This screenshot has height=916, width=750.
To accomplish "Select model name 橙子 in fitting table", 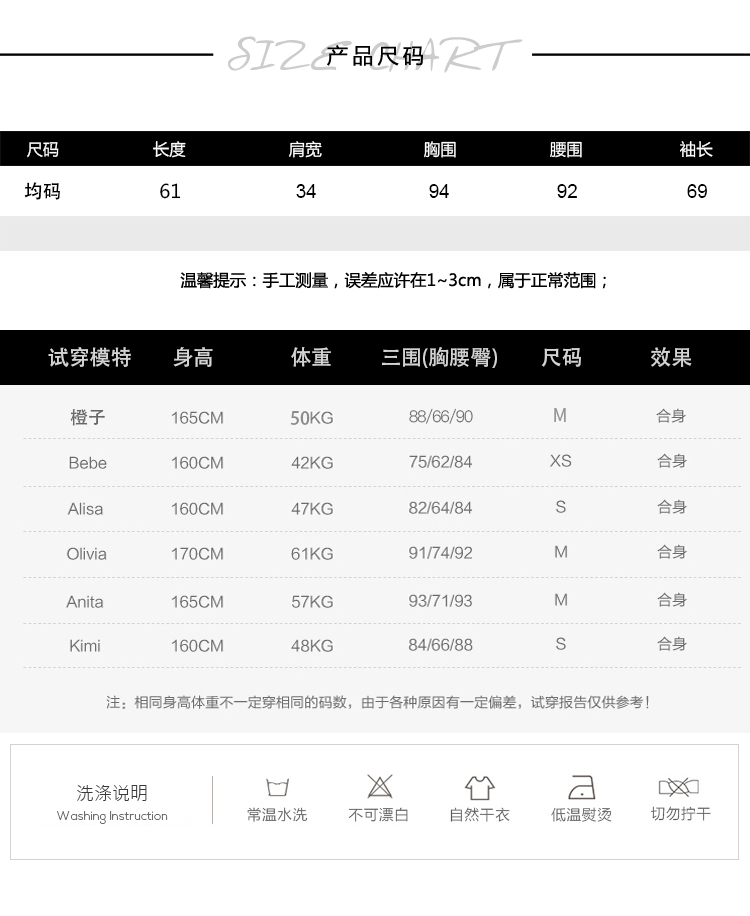I will (x=88, y=417).
